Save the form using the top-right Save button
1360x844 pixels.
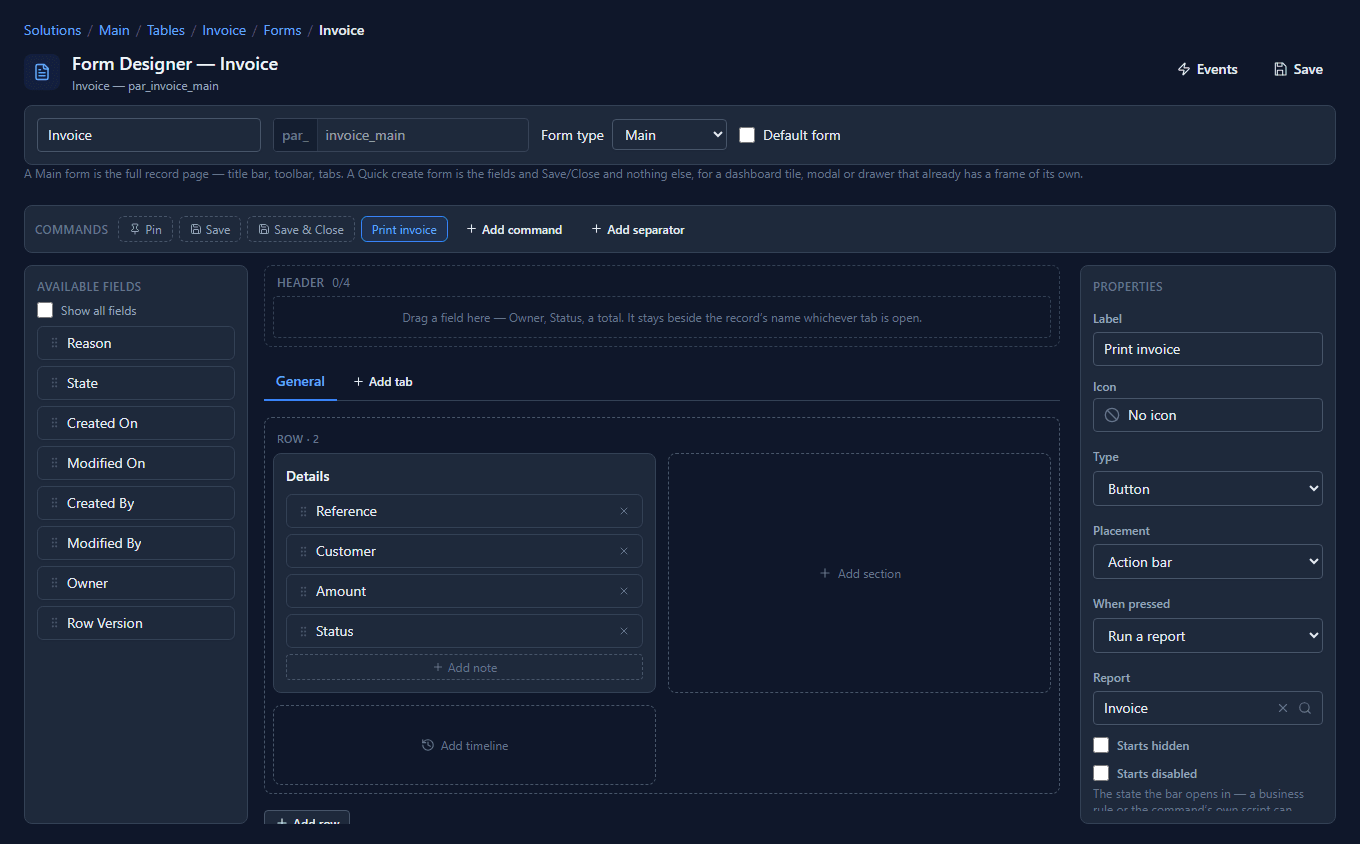coord(1298,69)
